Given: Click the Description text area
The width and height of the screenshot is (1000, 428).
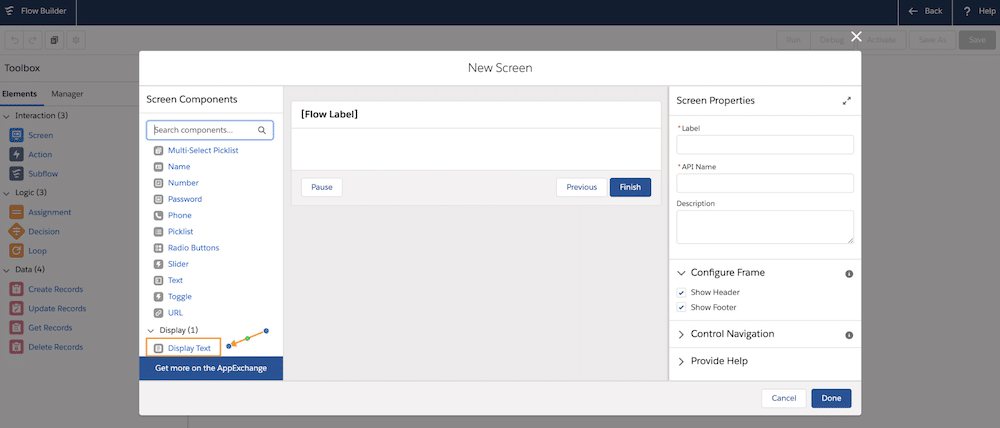Looking at the screenshot, I should 765,227.
